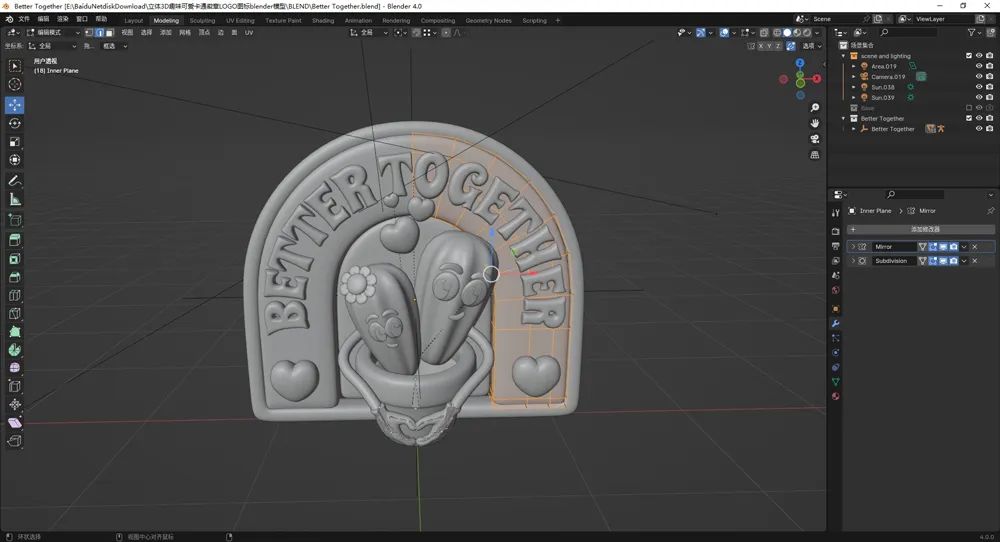1000x542 pixels.
Task: Open the Output properties tab
Action: (835, 245)
